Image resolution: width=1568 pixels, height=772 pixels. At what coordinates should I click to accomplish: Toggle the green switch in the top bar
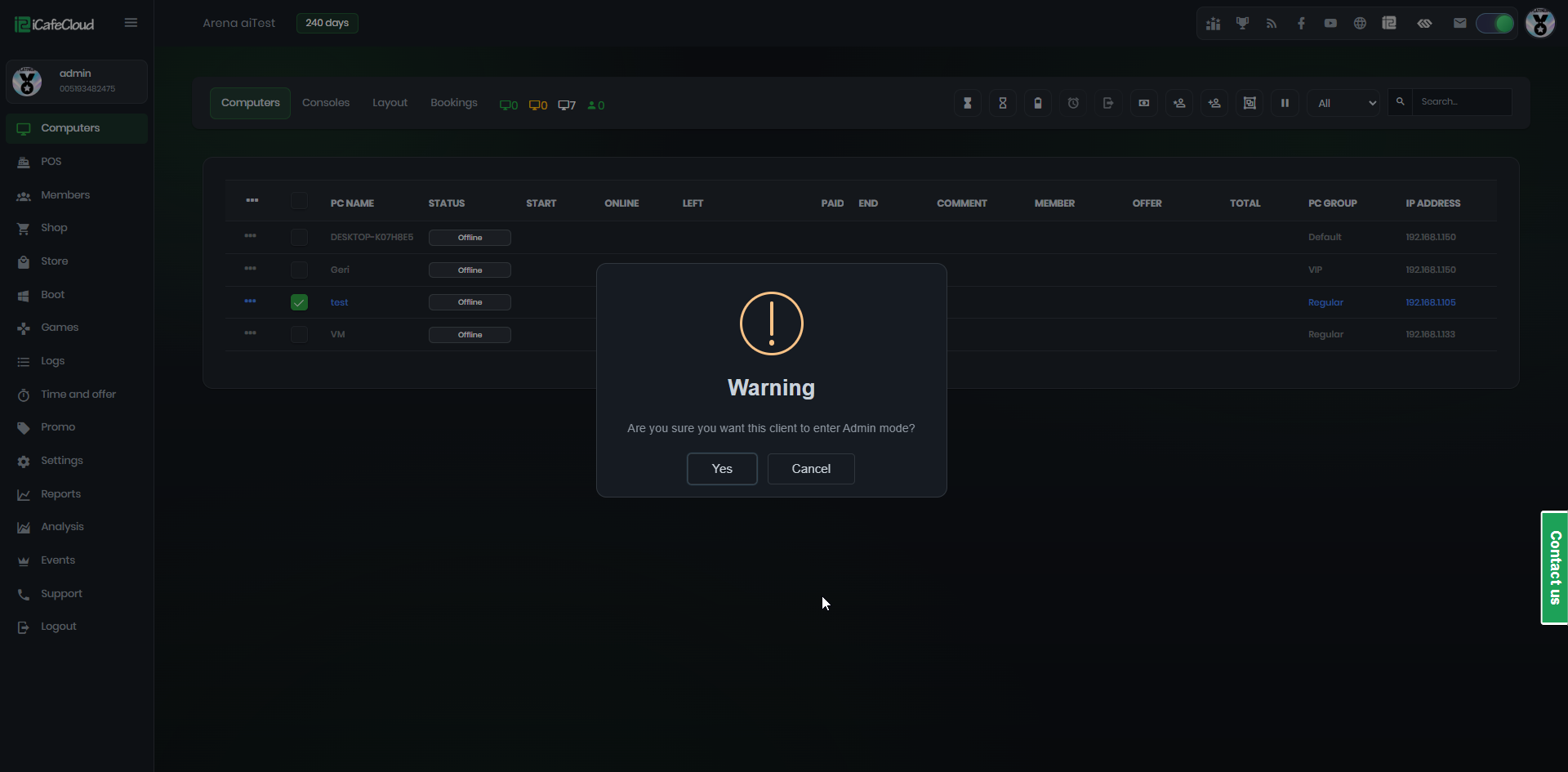click(x=1494, y=24)
